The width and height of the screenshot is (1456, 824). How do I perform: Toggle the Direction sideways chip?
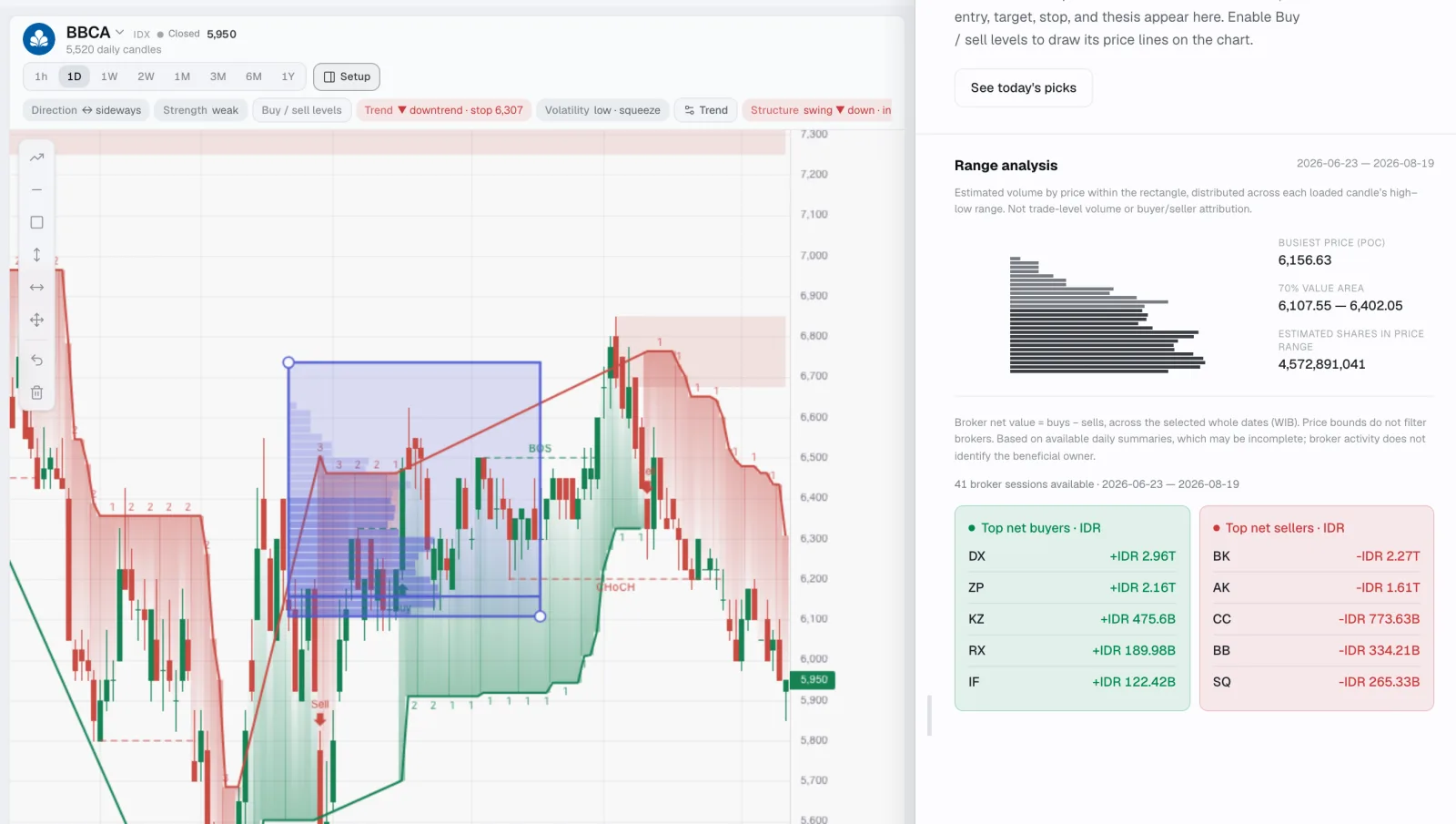(x=86, y=110)
